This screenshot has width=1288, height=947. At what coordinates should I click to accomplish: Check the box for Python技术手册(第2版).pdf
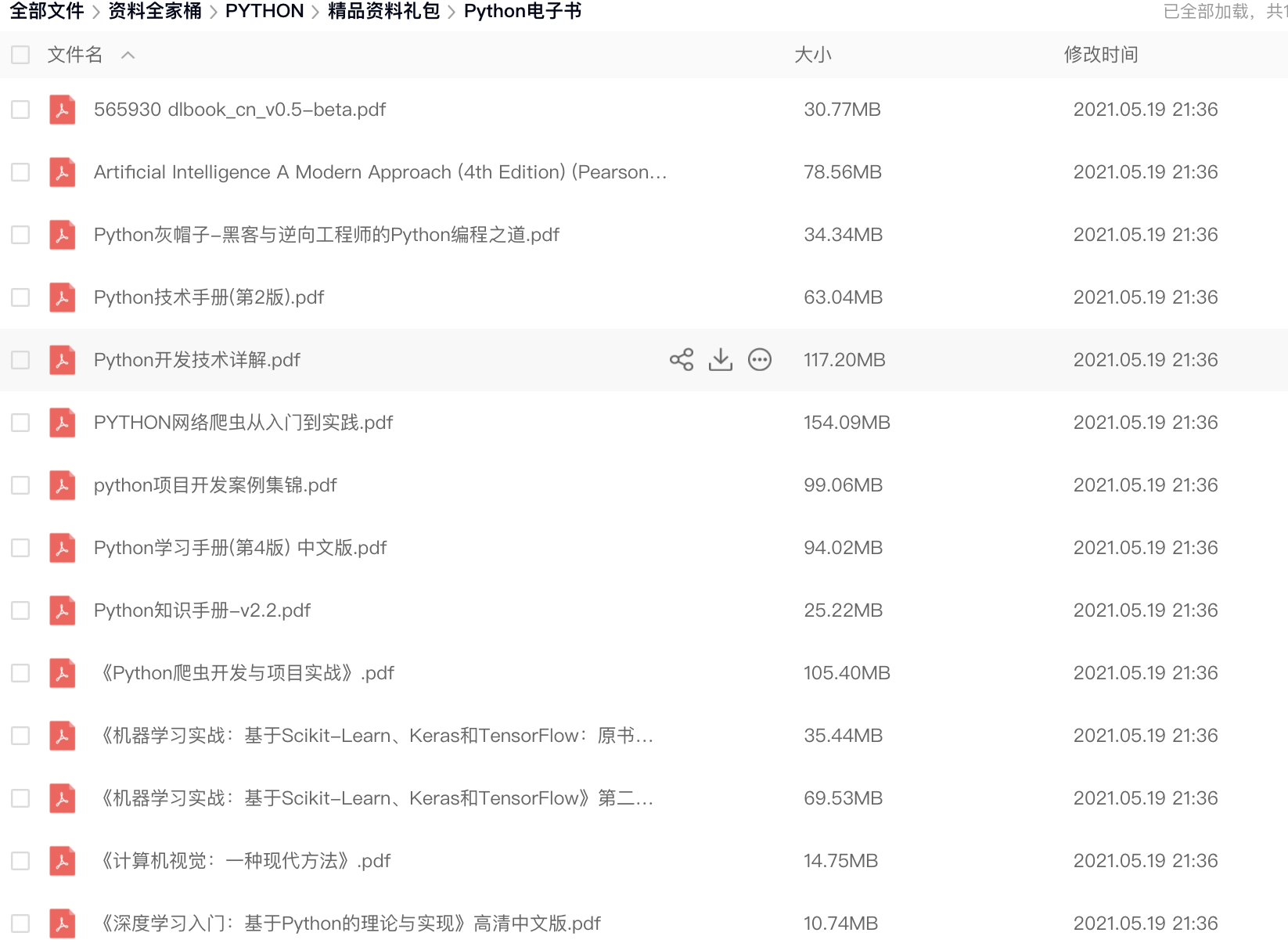(x=20, y=297)
